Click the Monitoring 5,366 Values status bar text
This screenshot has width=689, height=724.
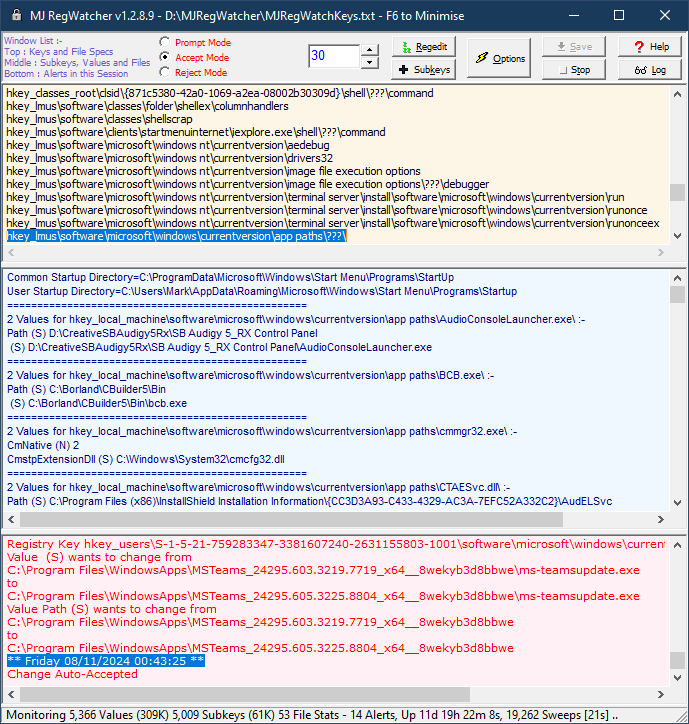click(x=312, y=715)
